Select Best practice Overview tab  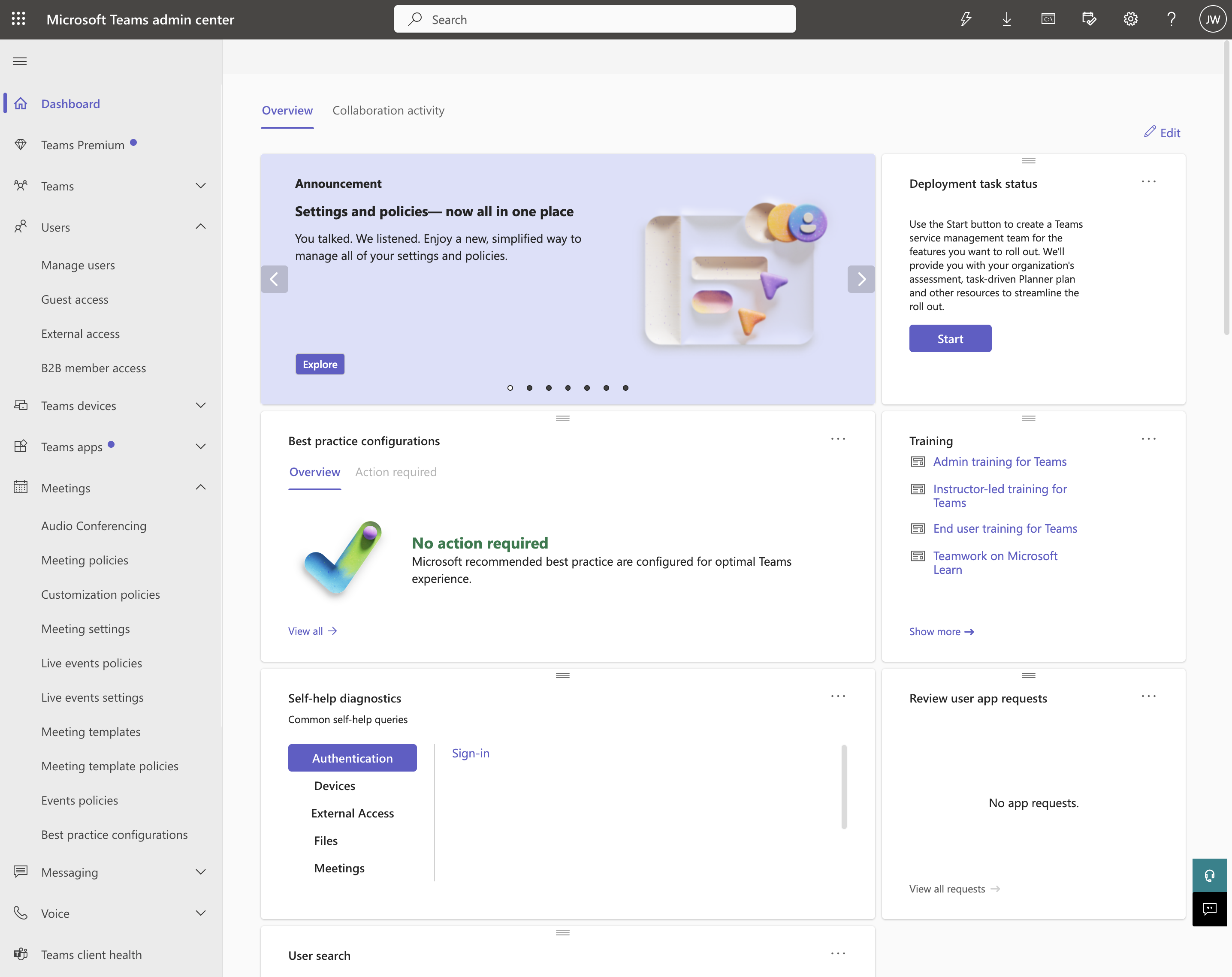pyautogui.click(x=315, y=472)
